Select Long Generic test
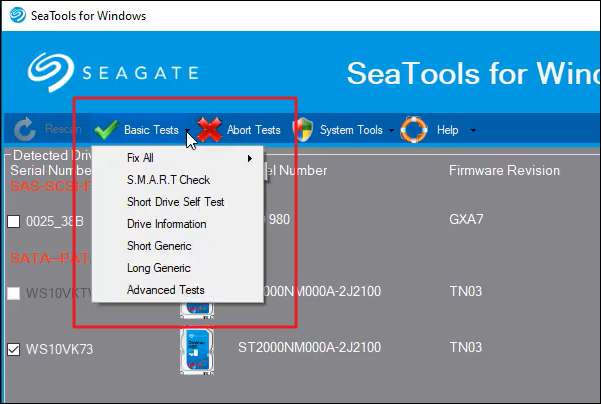Viewport: 601px width, 404px height. tap(178, 268)
